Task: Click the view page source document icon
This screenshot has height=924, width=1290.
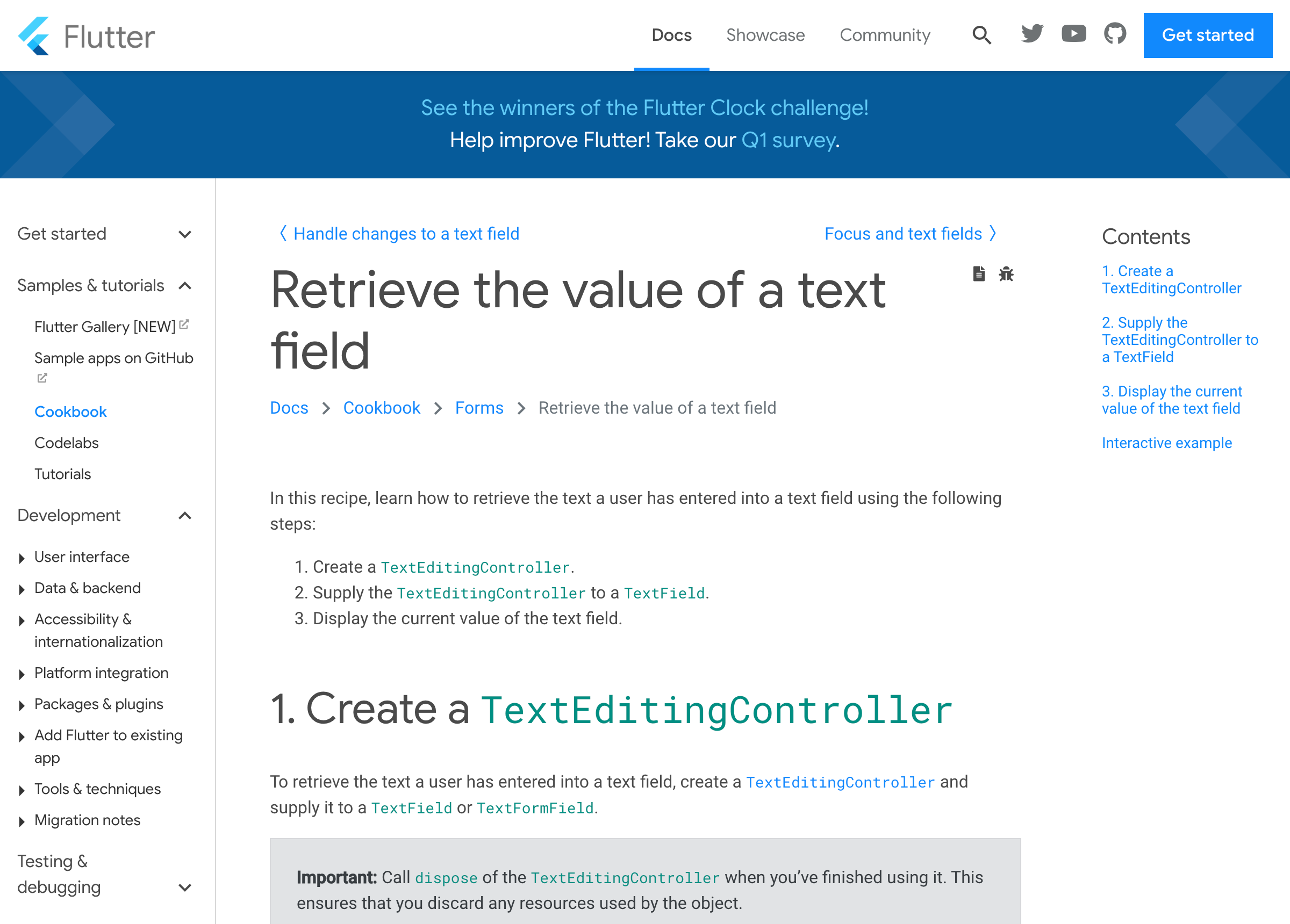Action: (x=978, y=274)
